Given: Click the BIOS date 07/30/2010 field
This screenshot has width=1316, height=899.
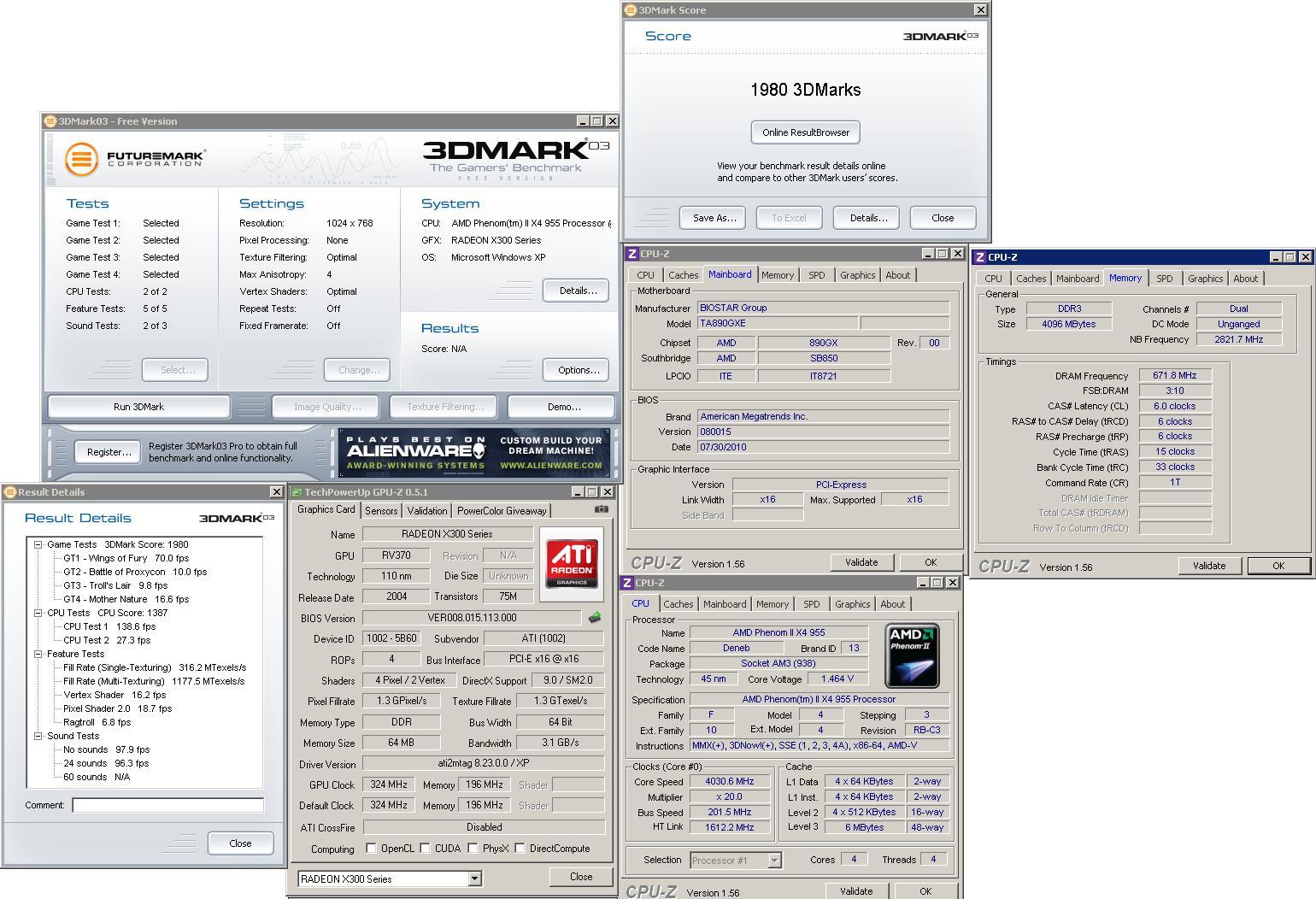Looking at the screenshot, I should coord(823,447).
